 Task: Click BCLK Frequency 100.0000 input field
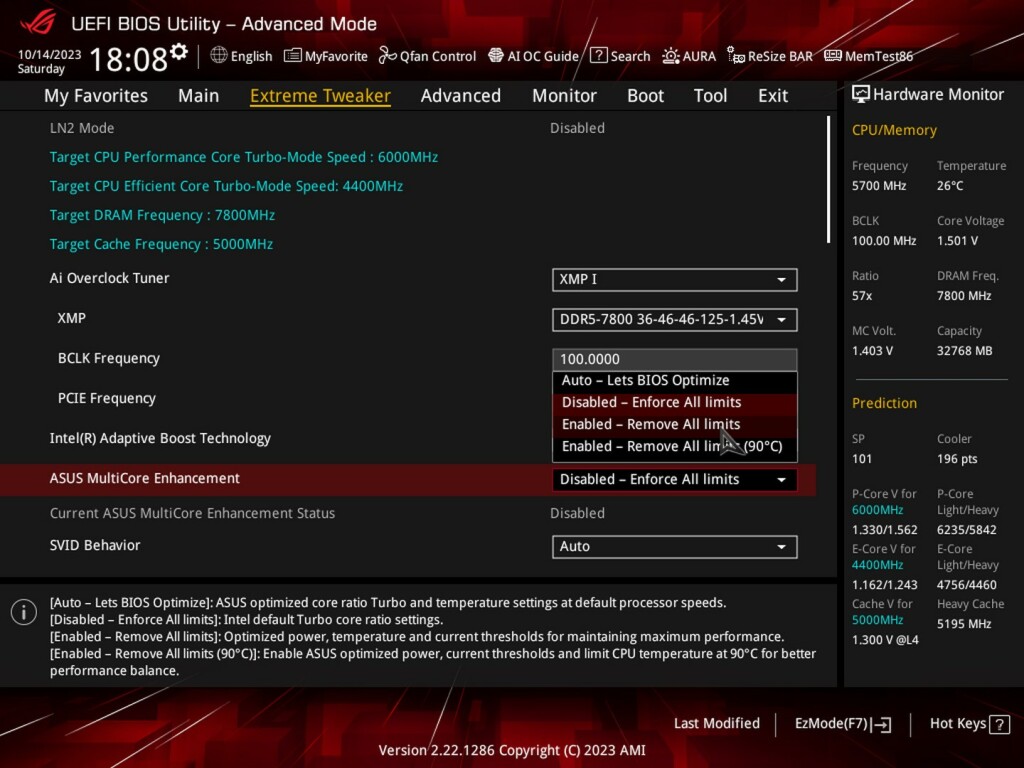point(675,359)
